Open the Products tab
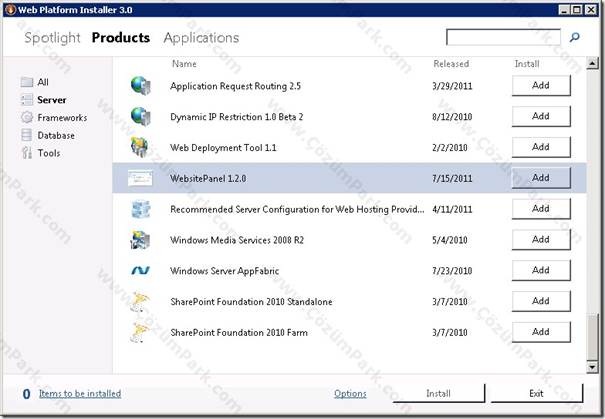This screenshot has width=605, height=419. 121,37
